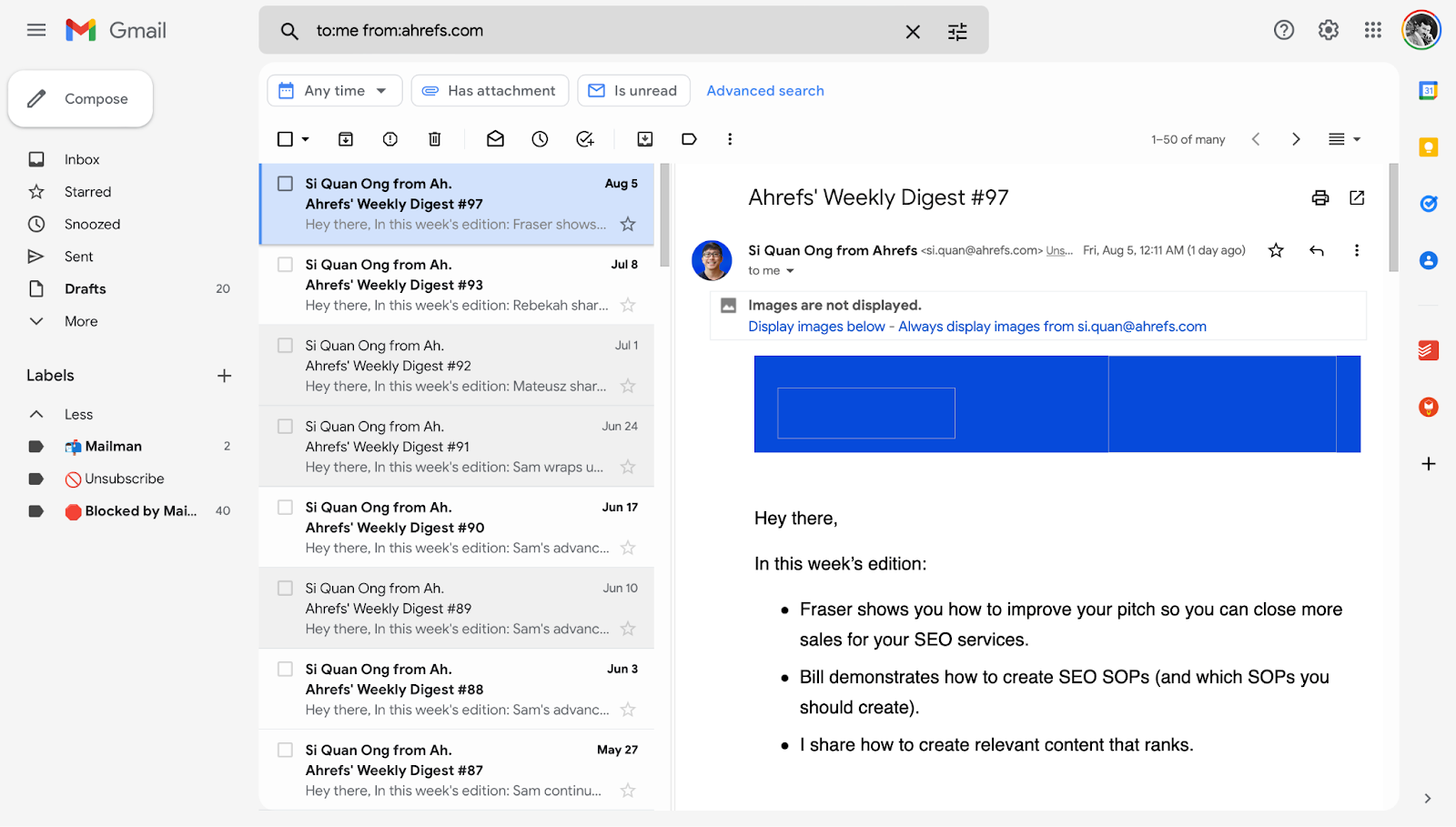This screenshot has height=827, width=1456.
Task: Tick the checkbox for Weekly Digest #97
Action: coord(285,184)
